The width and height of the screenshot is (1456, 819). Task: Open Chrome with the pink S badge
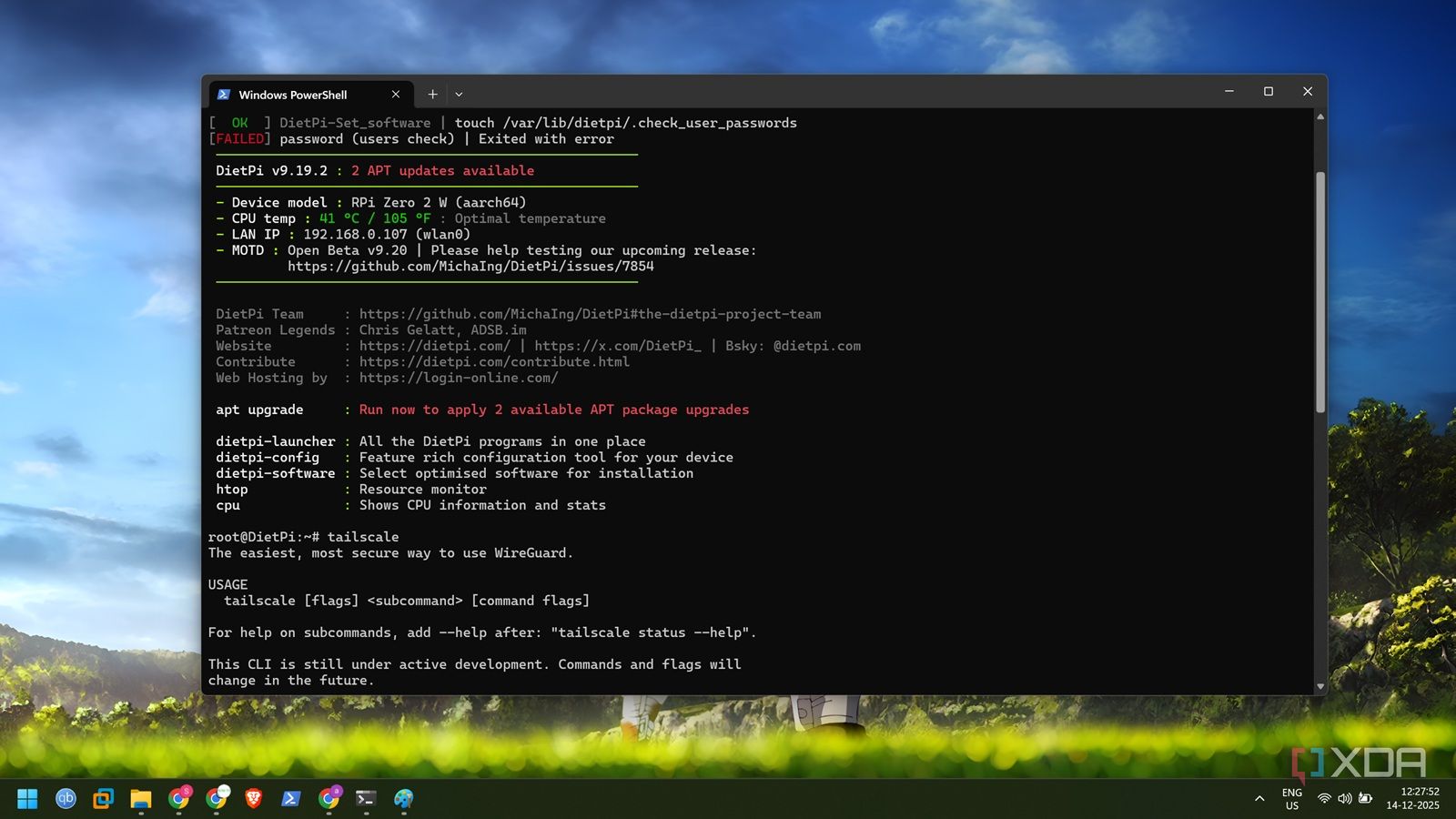[x=179, y=798]
